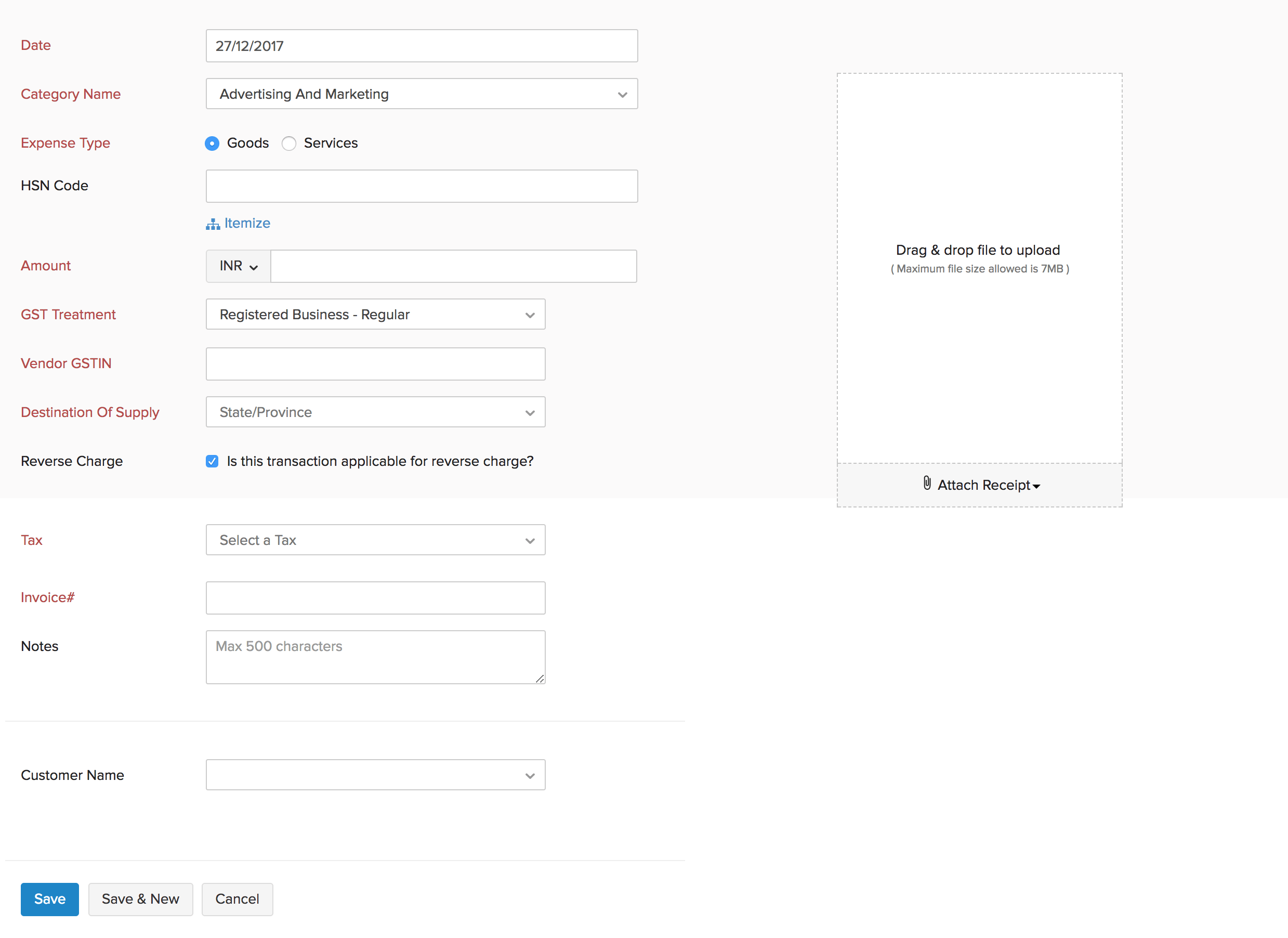Click the Date field showing 27/12/2017

click(422, 46)
